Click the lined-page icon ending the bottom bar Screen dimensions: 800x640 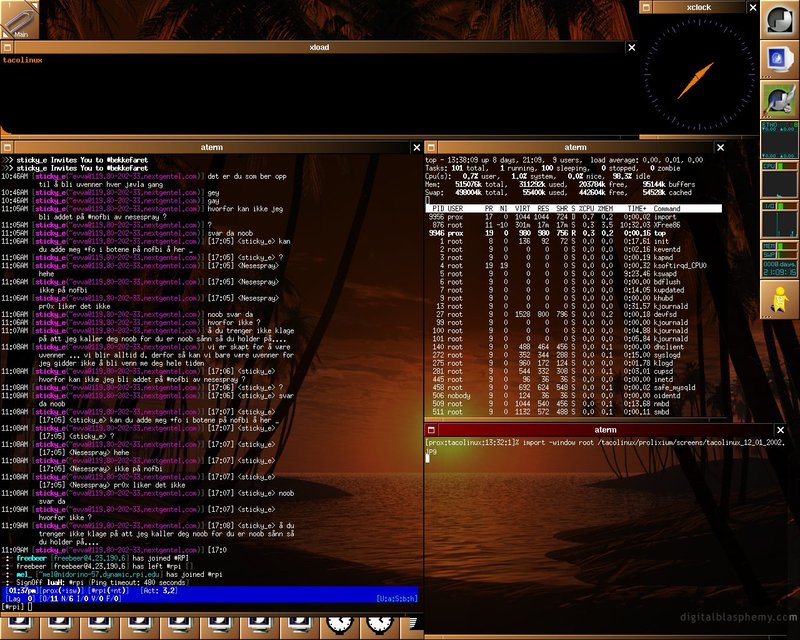[x=412, y=626]
